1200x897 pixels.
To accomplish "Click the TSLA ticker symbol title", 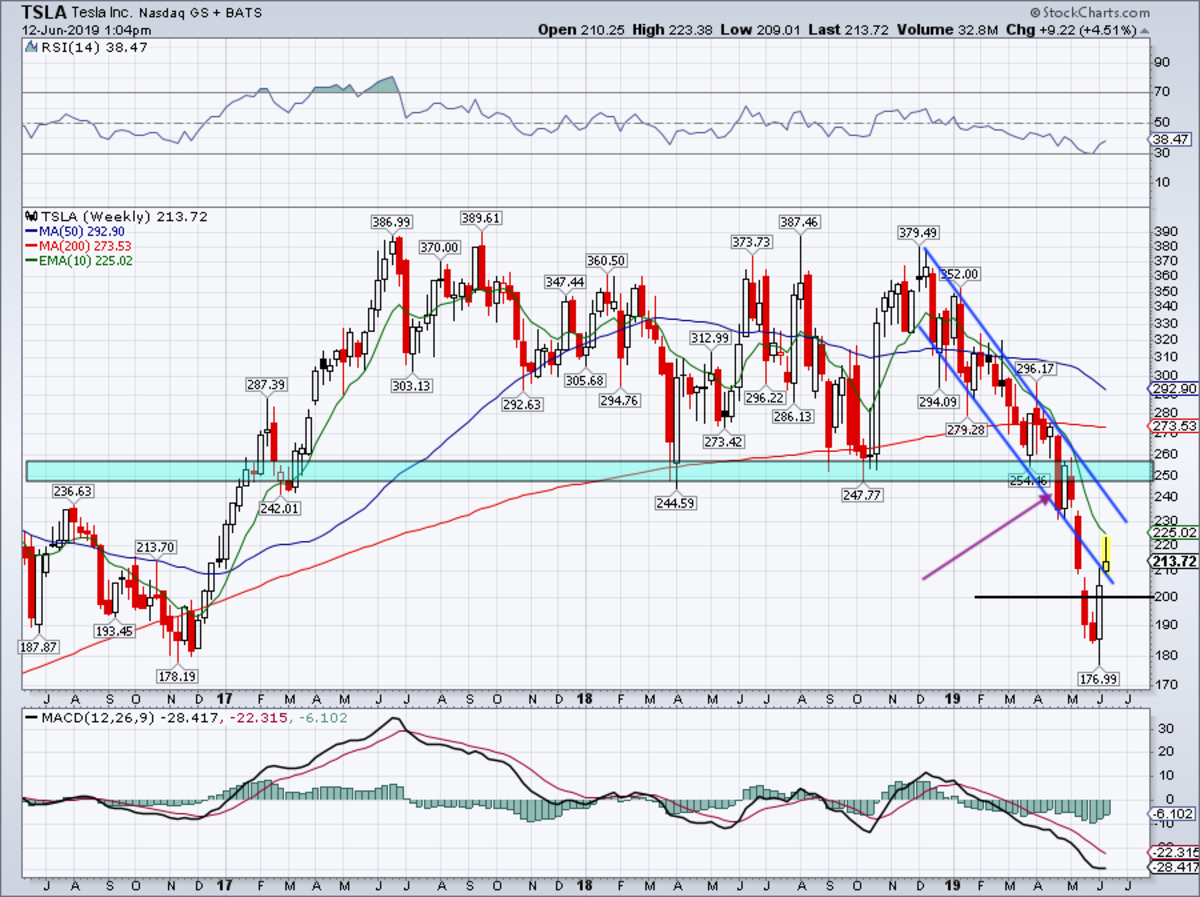I will point(43,12).
